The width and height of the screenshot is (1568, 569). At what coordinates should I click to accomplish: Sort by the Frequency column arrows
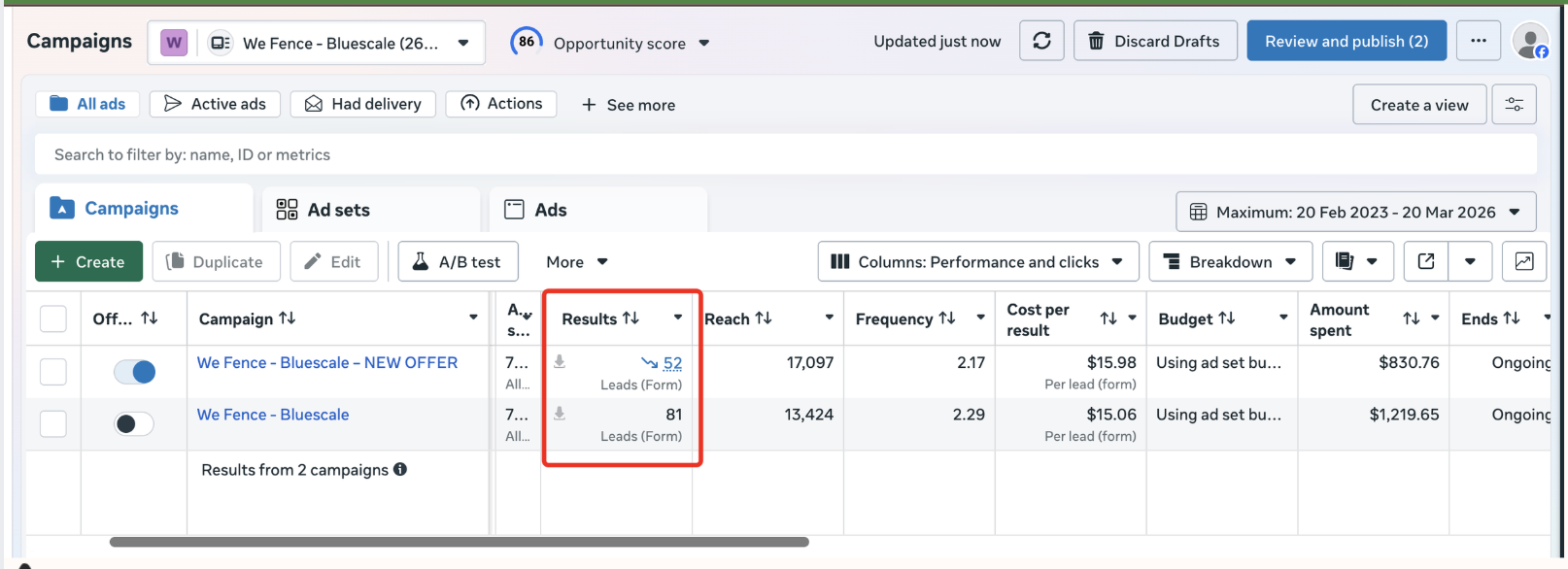[x=947, y=318]
